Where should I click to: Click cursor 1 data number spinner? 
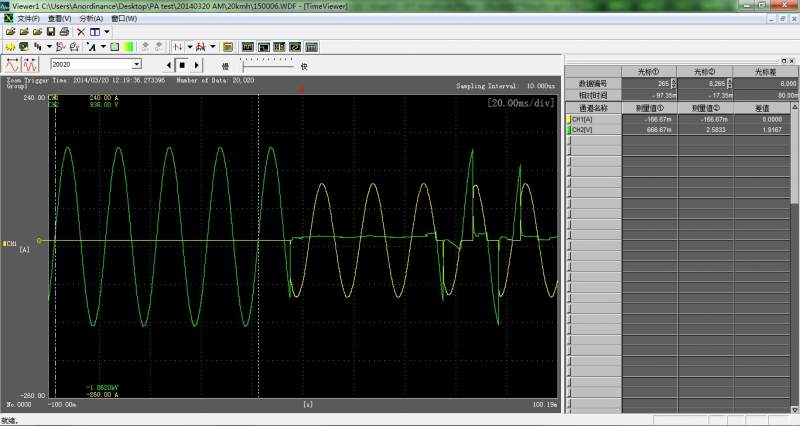(x=673, y=83)
